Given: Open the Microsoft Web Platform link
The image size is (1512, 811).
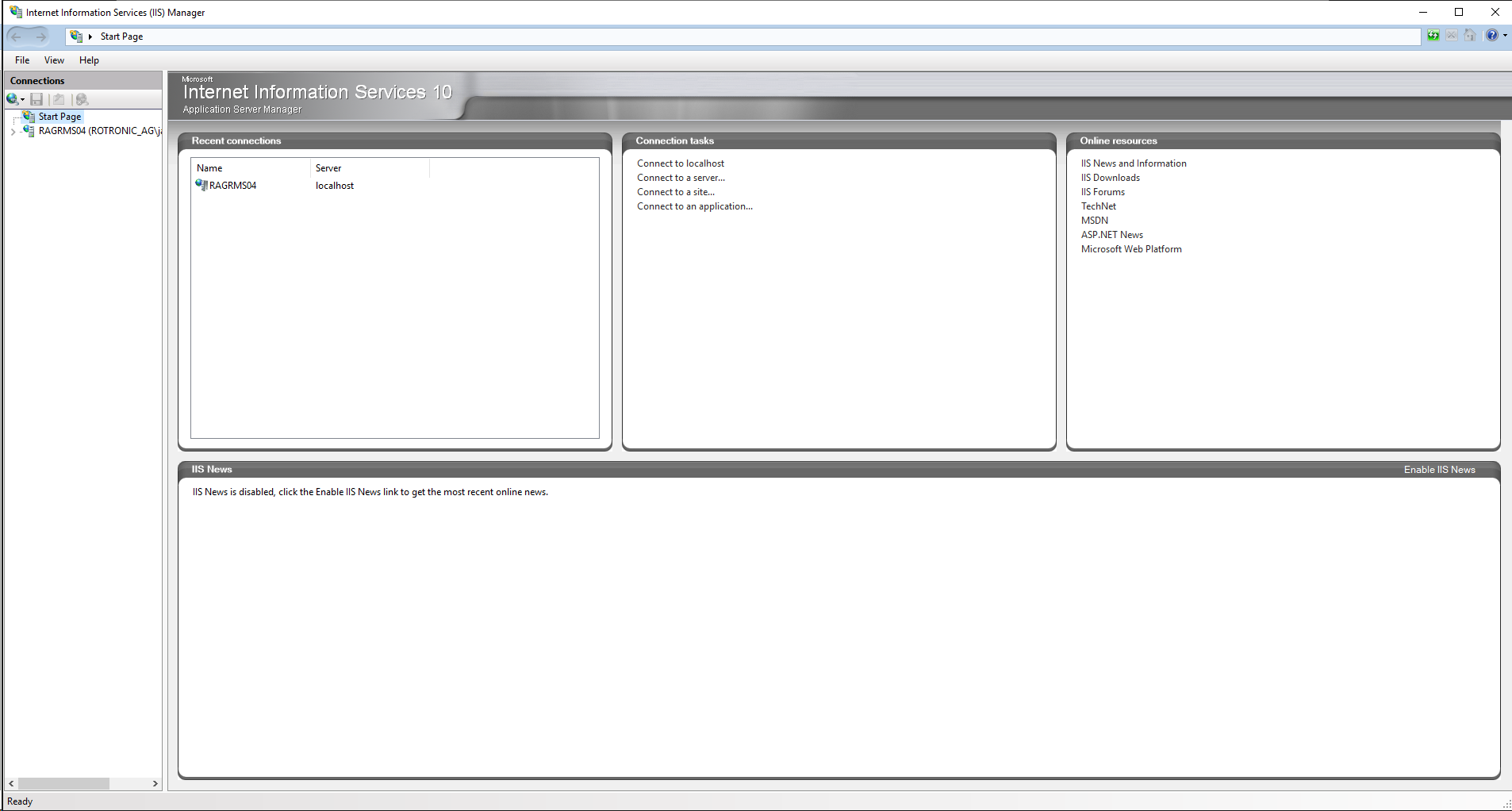Looking at the screenshot, I should pyautogui.click(x=1131, y=249).
